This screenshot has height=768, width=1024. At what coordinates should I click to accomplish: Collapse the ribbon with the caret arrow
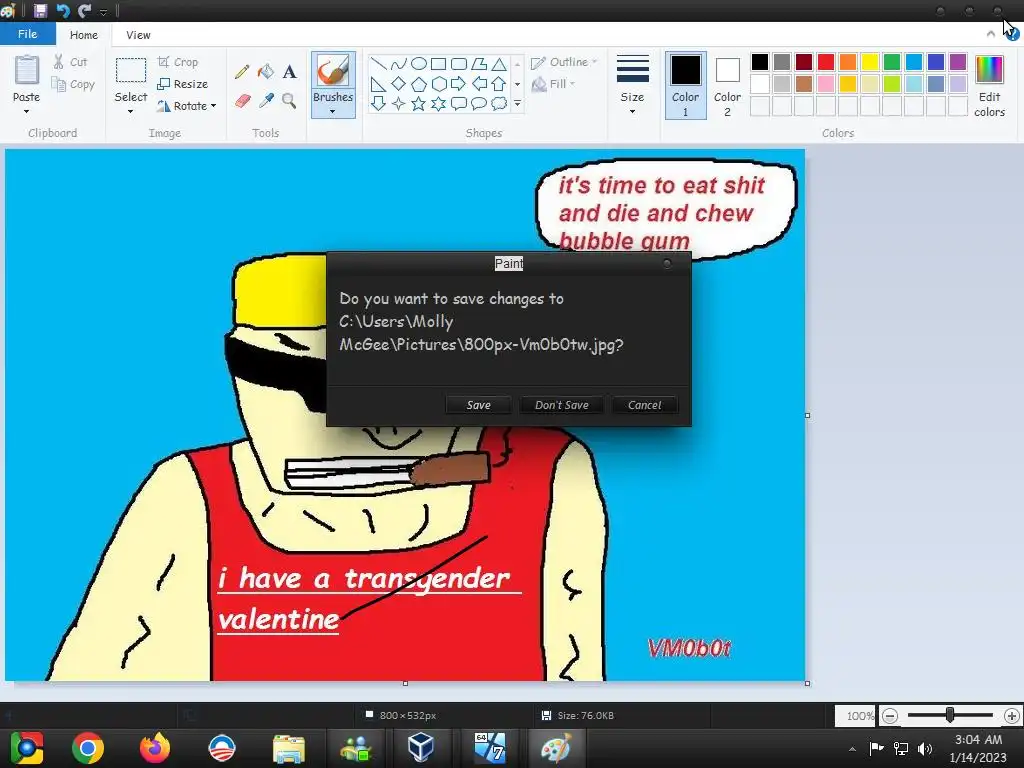point(991,34)
